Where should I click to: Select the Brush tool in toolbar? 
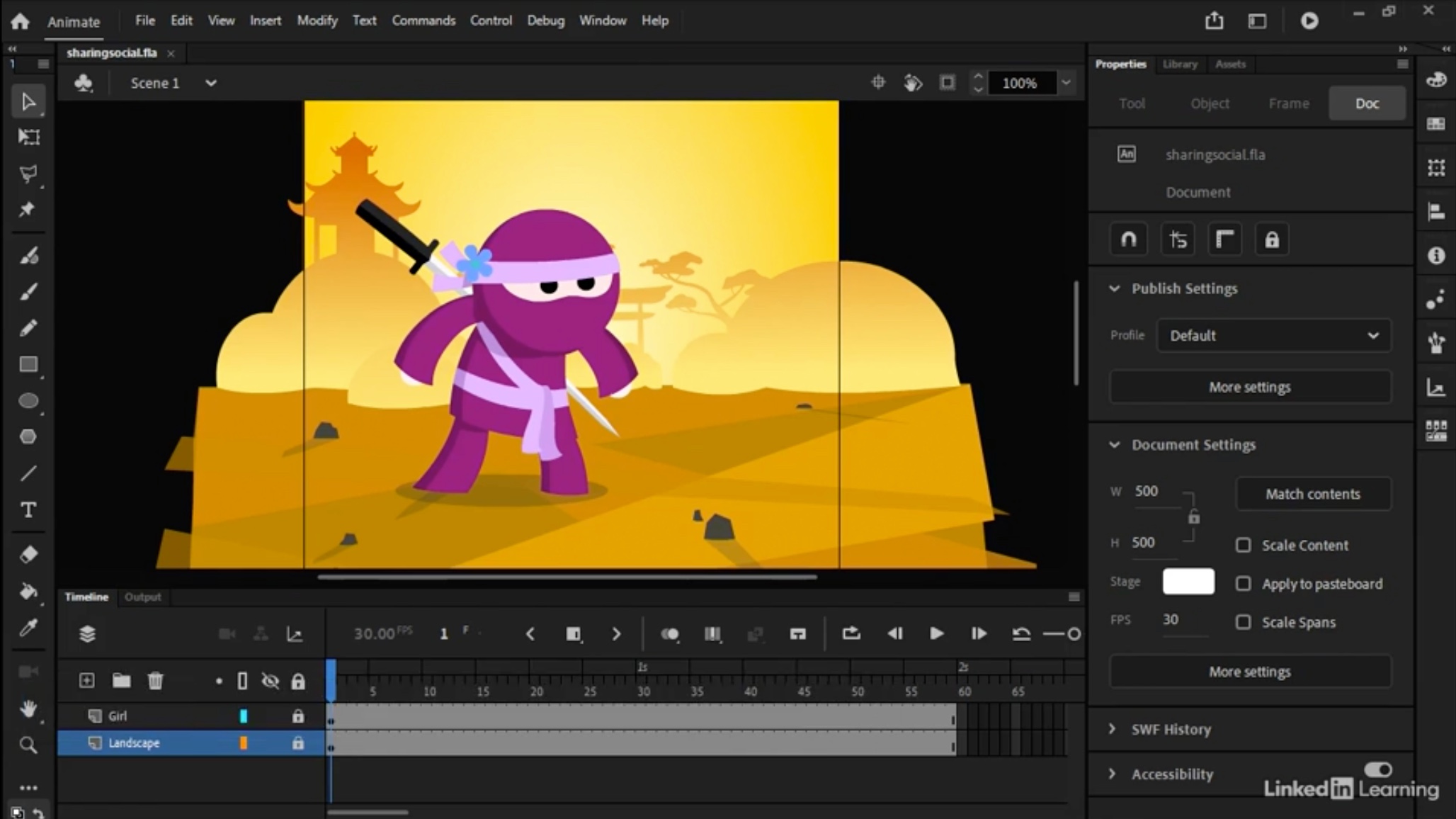point(27,291)
